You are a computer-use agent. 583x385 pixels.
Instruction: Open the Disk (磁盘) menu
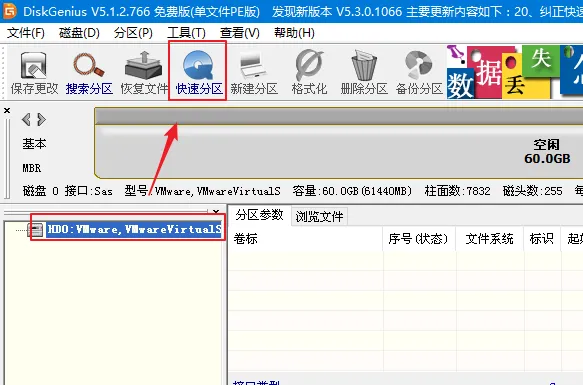pyautogui.click(x=79, y=33)
